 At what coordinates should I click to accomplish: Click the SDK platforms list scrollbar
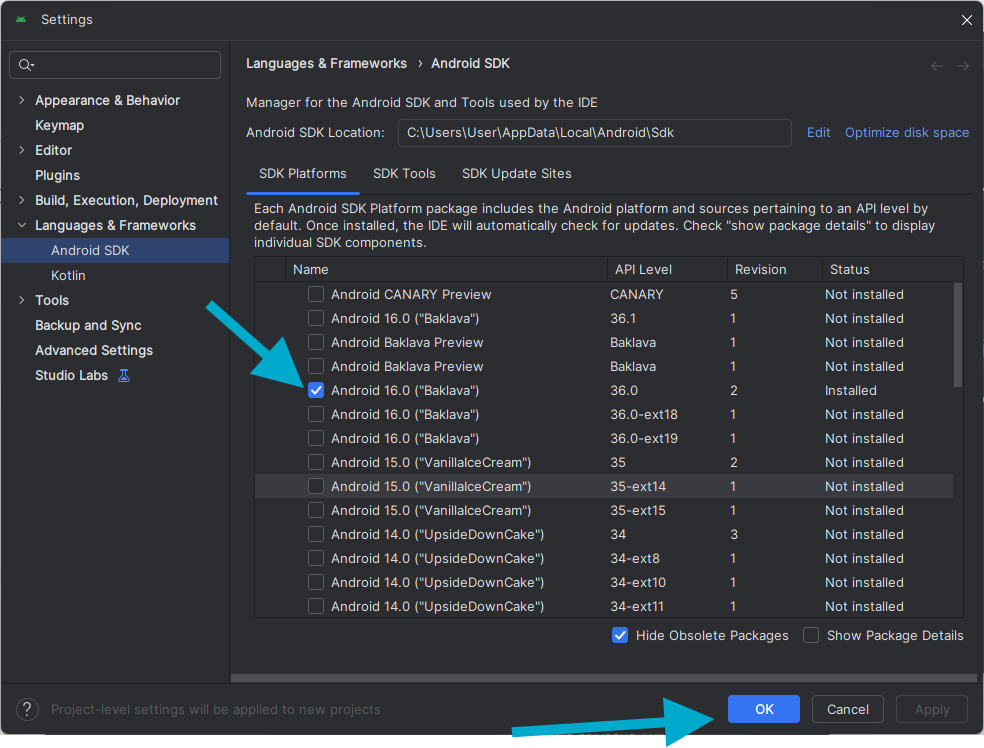pyautogui.click(x=958, y=335)
